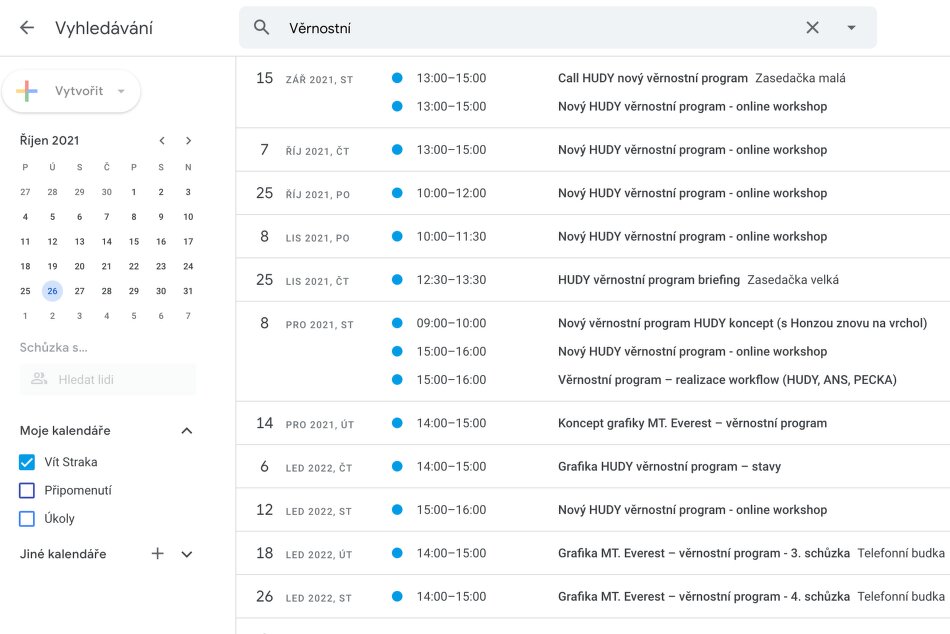950x634 pixels.
Task: Select October 1 in the mini calendar
Action: [134, 192]
